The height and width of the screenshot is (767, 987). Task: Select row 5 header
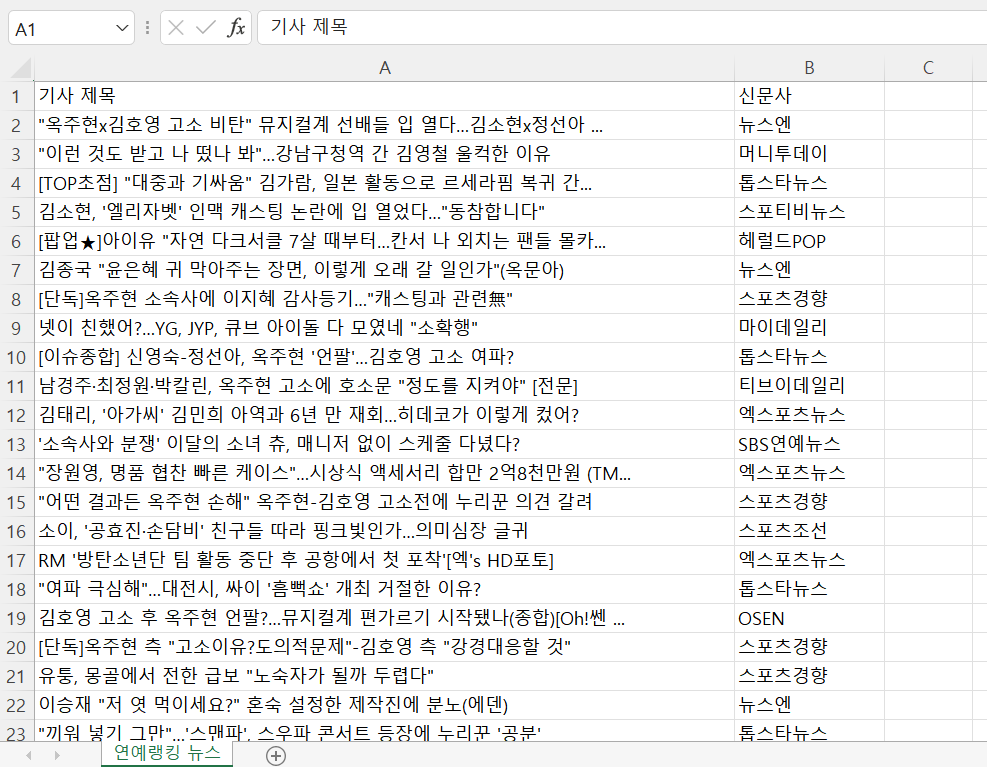coord(16,212)
